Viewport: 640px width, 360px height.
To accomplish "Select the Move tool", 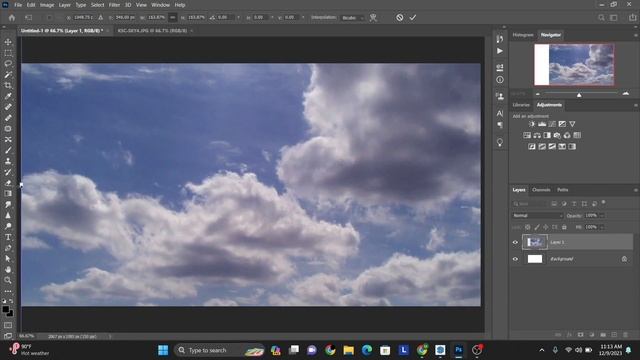I will click(x=8, y=42).
